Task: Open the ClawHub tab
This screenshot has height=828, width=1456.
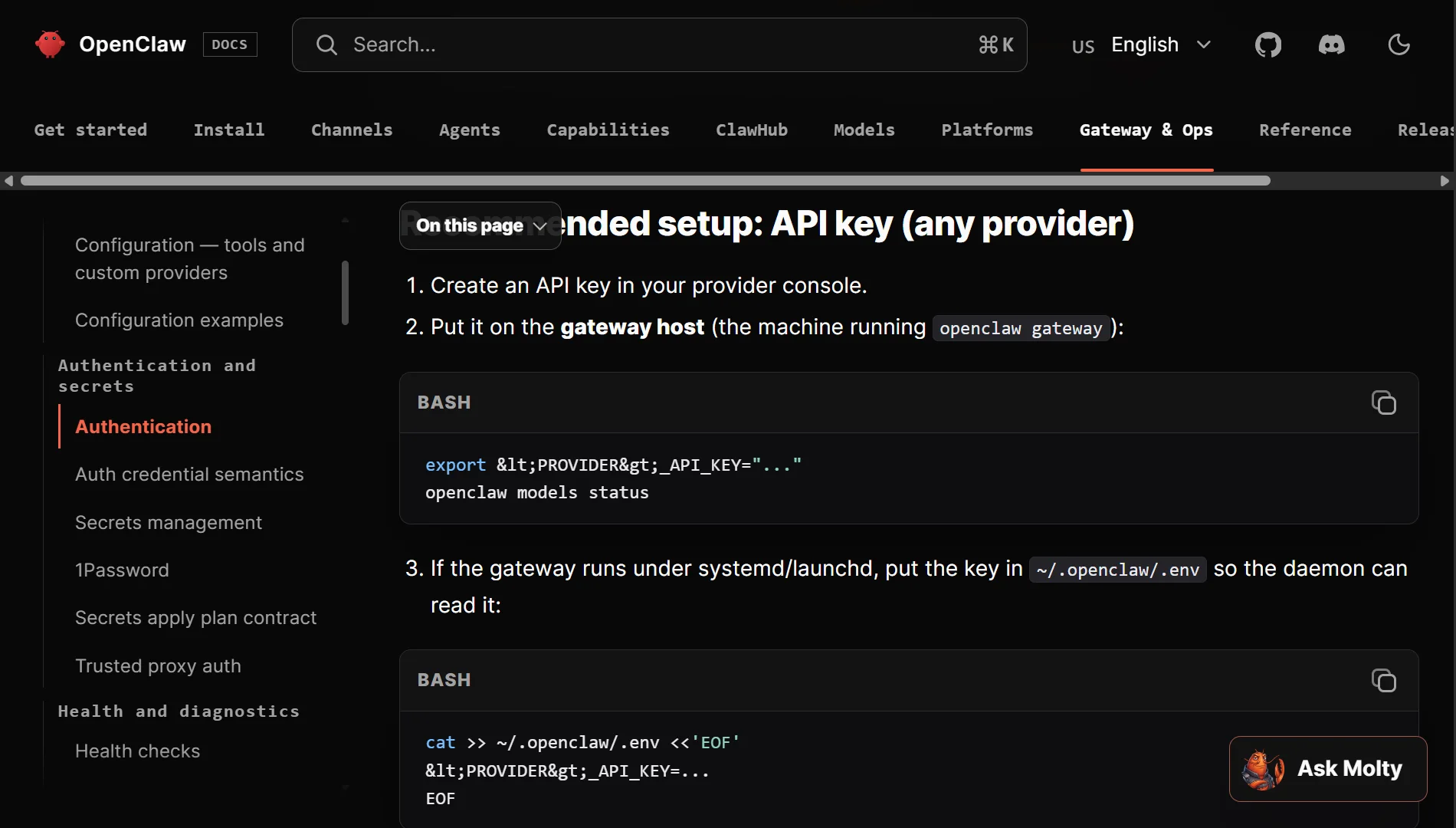Action: (x=752, y=130)
